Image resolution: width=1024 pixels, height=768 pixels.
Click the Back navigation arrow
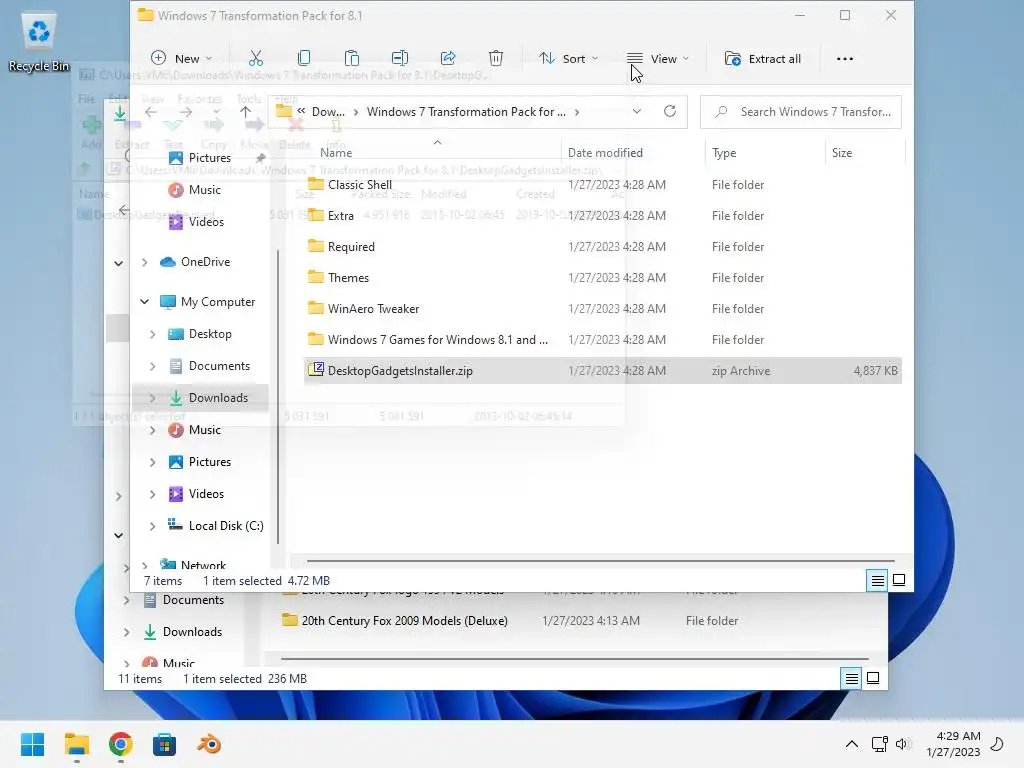click(151, 112)
